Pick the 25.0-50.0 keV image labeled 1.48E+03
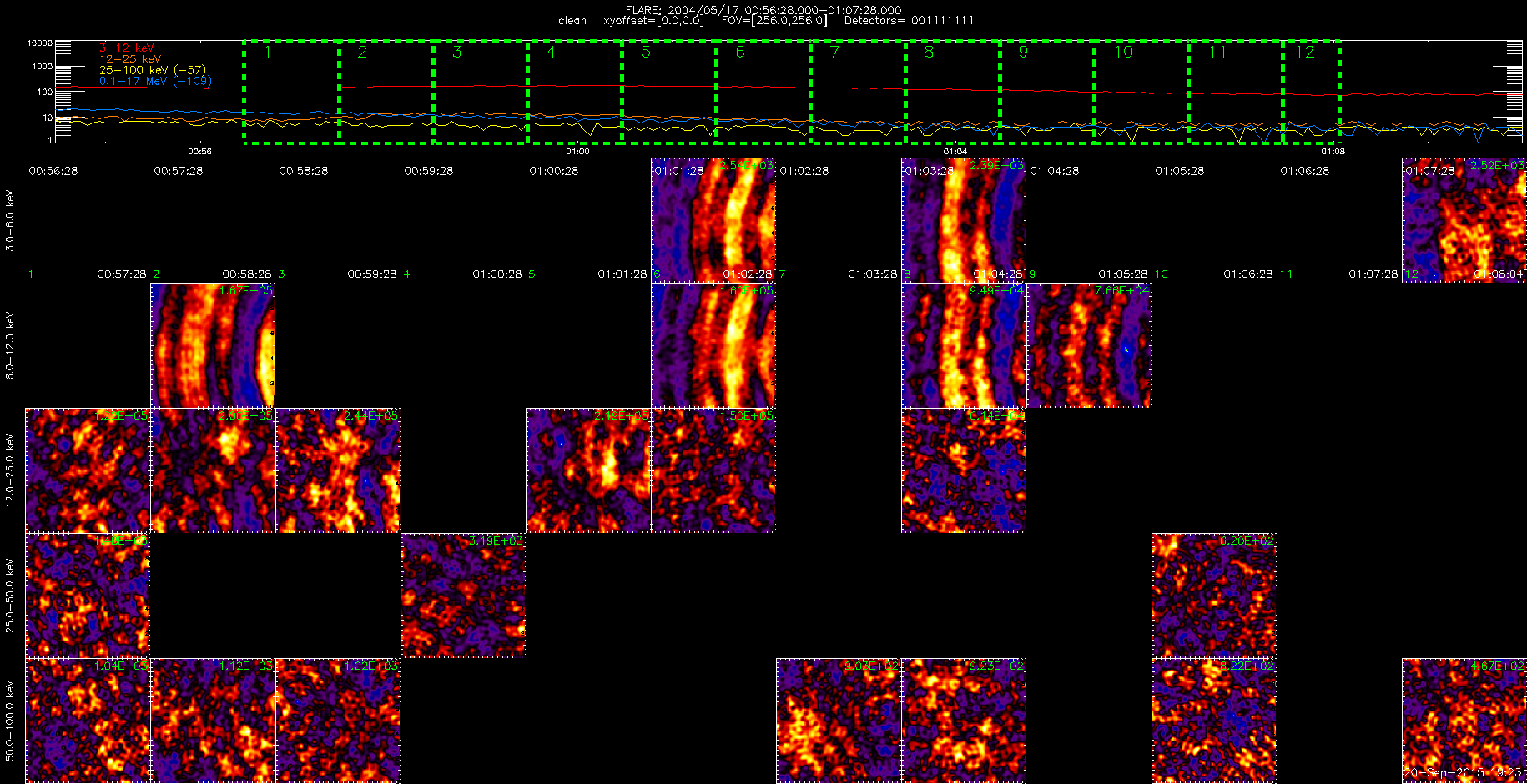1527x784 pixels. click(x=88, y=596)
